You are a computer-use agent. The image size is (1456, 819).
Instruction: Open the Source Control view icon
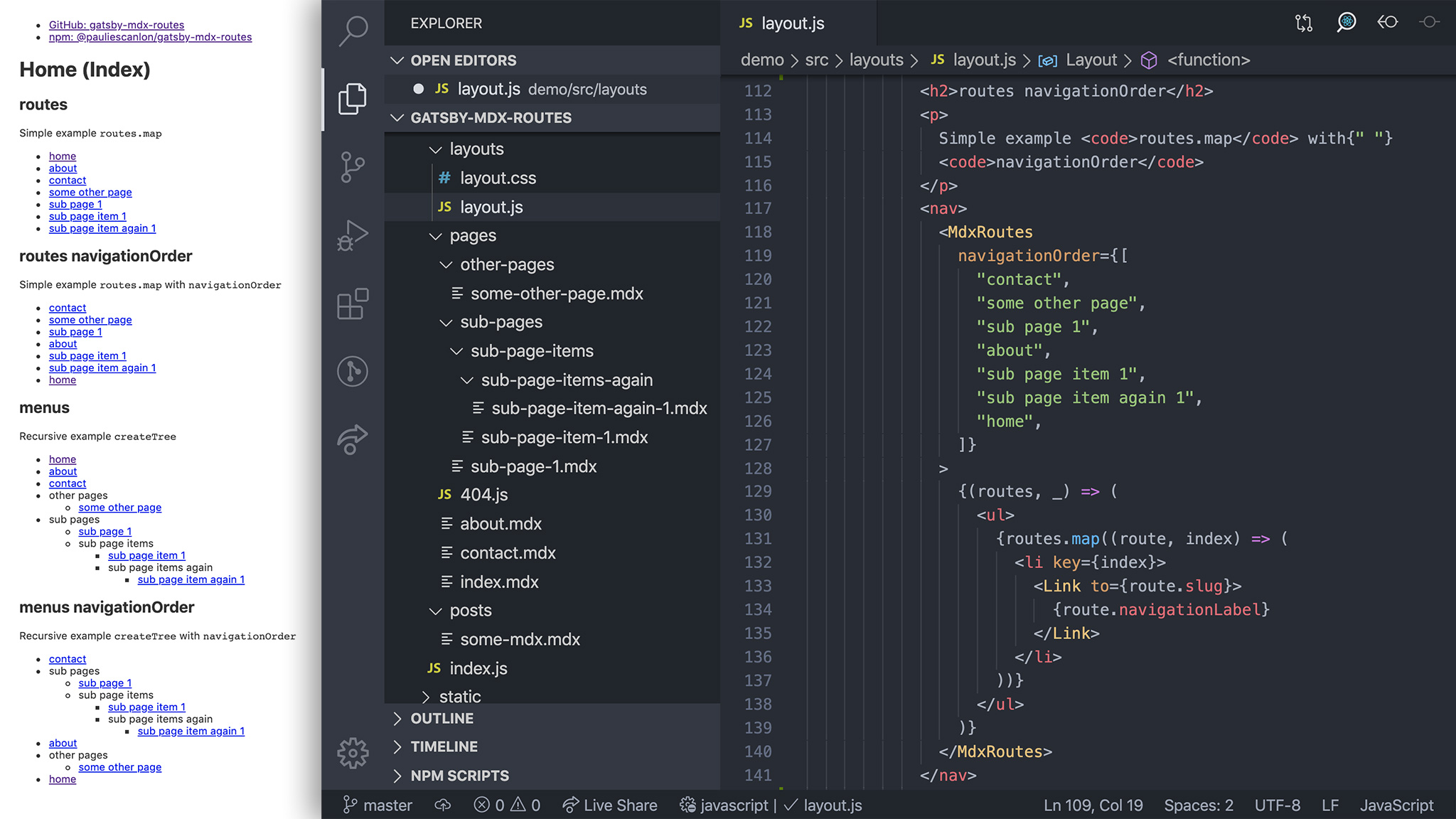[353, 167]
